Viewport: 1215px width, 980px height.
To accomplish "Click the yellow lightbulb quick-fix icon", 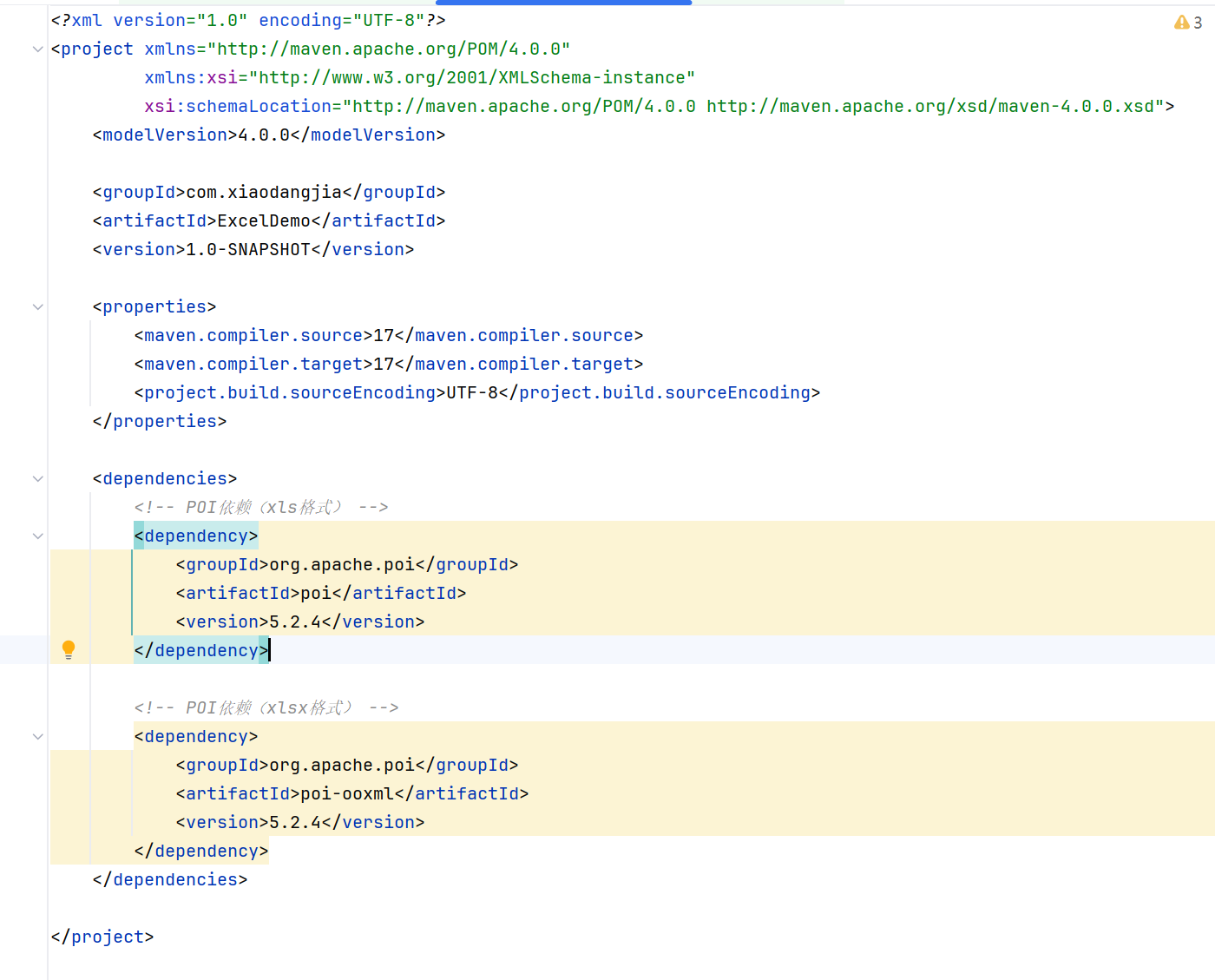I will click(69, 649).
